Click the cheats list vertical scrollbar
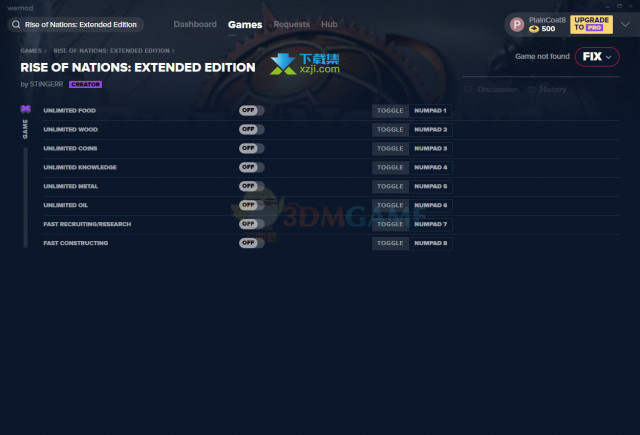This screenshot has height=435, width=640. pyautogui.click(x=26, y=197)
